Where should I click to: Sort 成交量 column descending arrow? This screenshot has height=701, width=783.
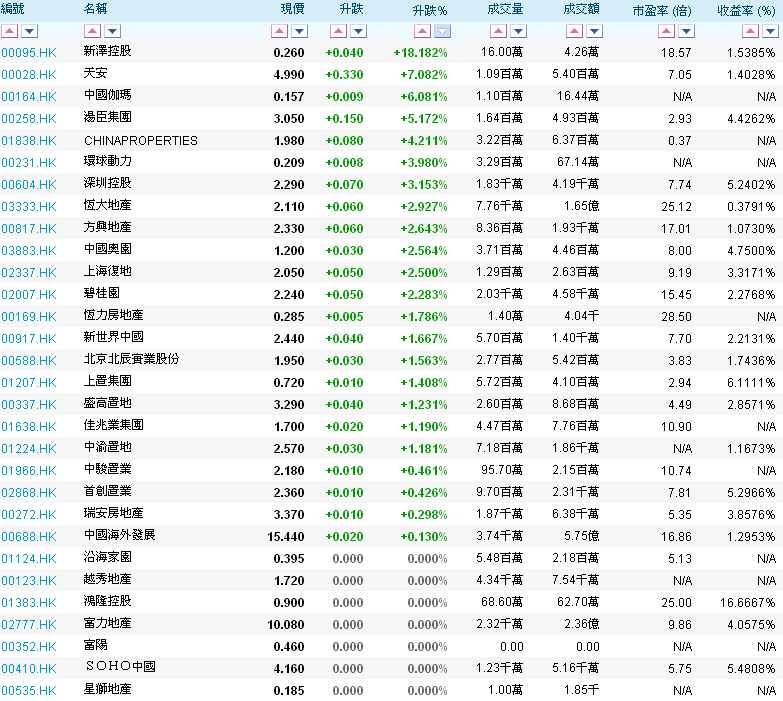pos(518,31)
